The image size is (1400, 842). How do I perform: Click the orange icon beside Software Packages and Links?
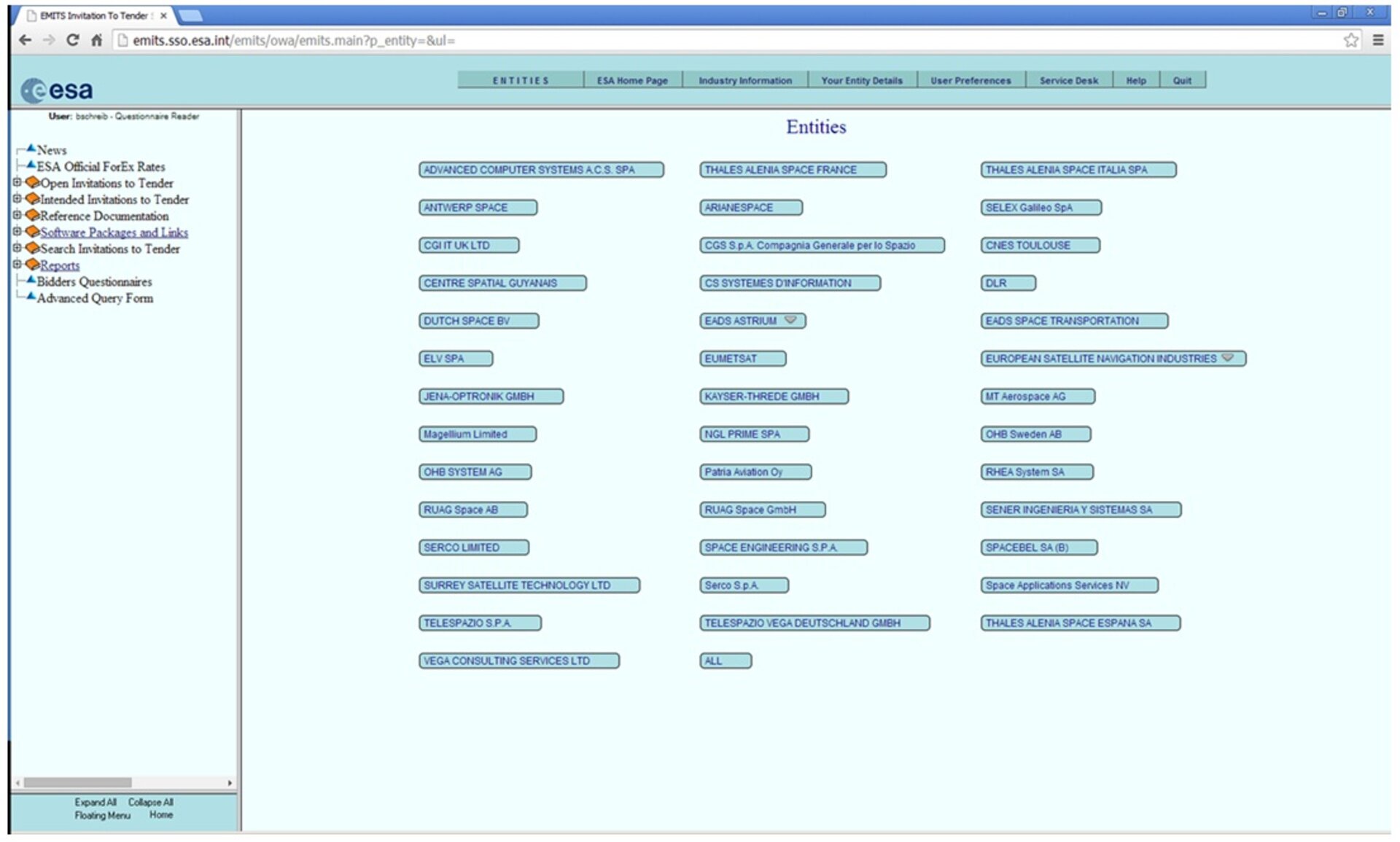(32, 231)
